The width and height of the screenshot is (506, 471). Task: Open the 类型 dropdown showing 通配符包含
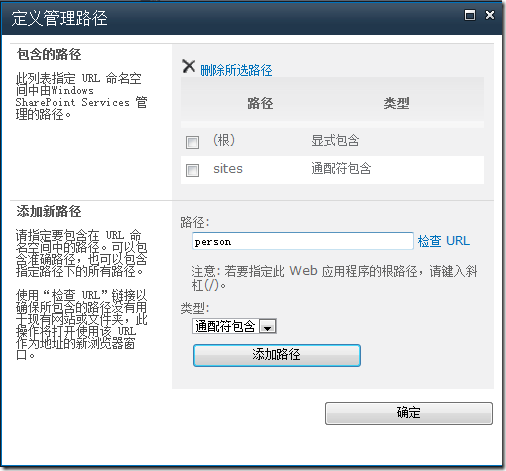click(x=234, y=326)
